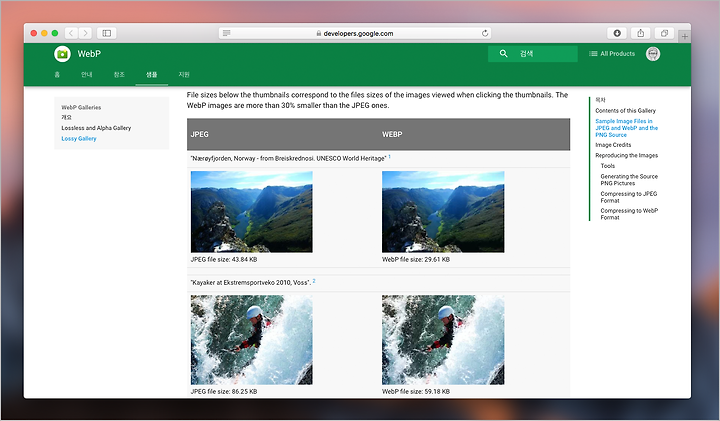Open the Reader view icon in address bar

[226, 33]
